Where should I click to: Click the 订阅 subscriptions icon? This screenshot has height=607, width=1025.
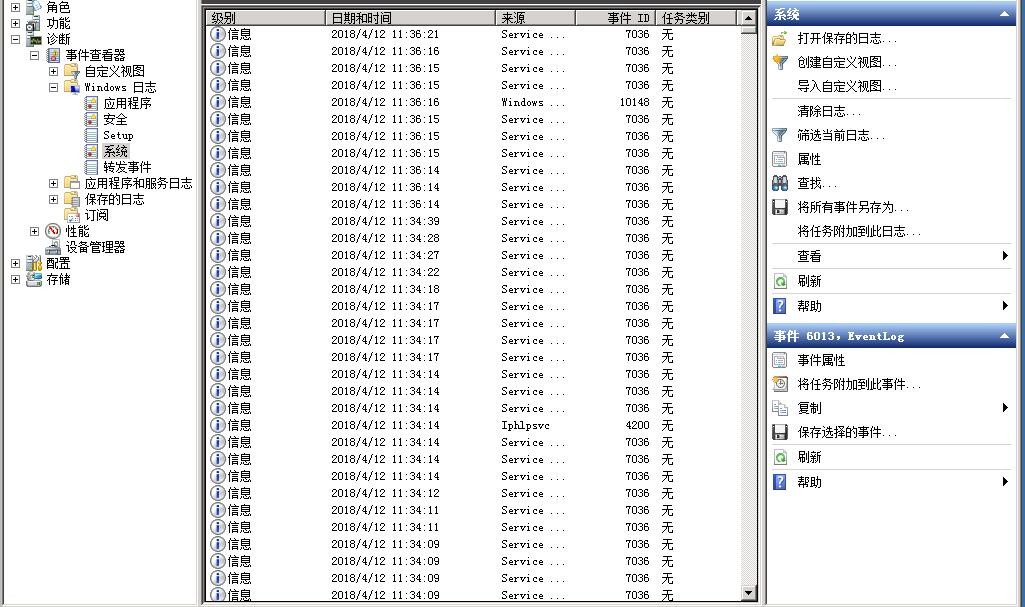[x=72, y=216]
